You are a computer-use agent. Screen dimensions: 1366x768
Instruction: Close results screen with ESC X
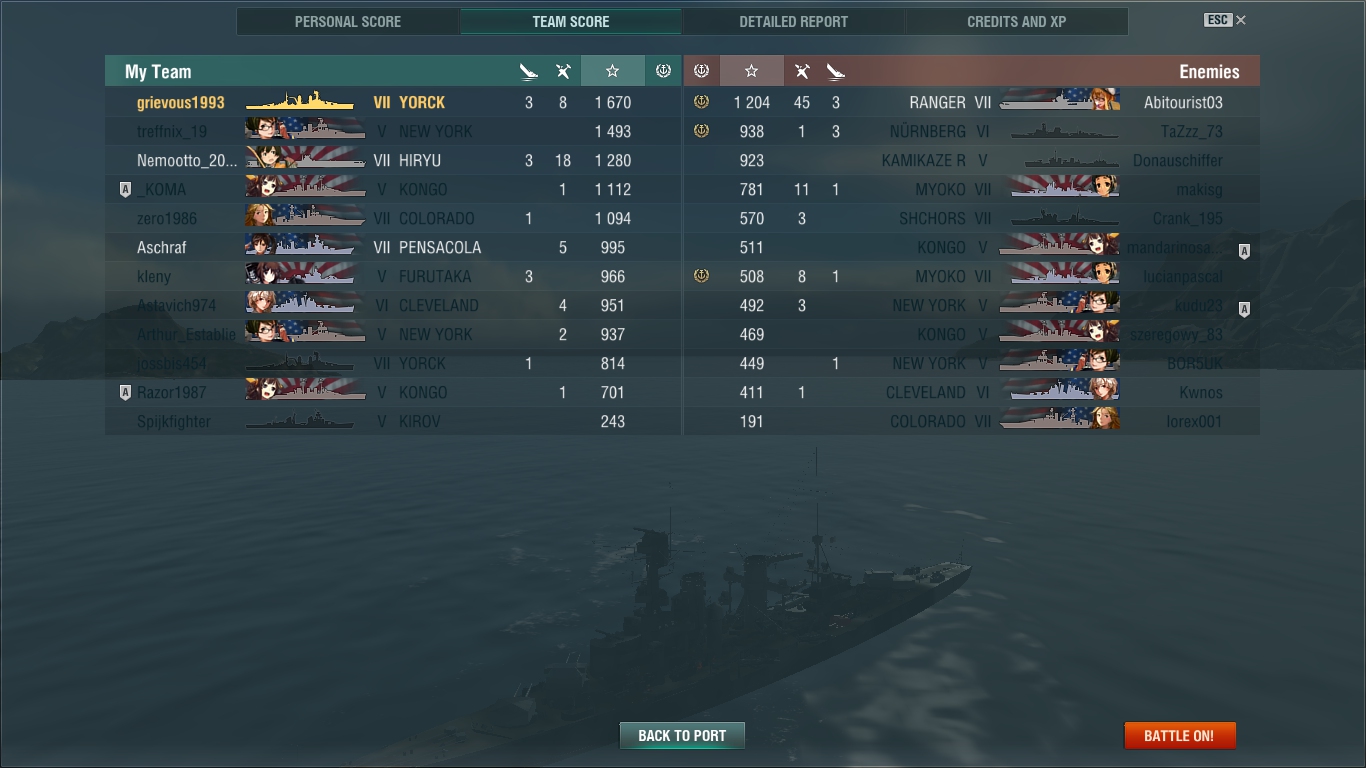coord(1225,20)
